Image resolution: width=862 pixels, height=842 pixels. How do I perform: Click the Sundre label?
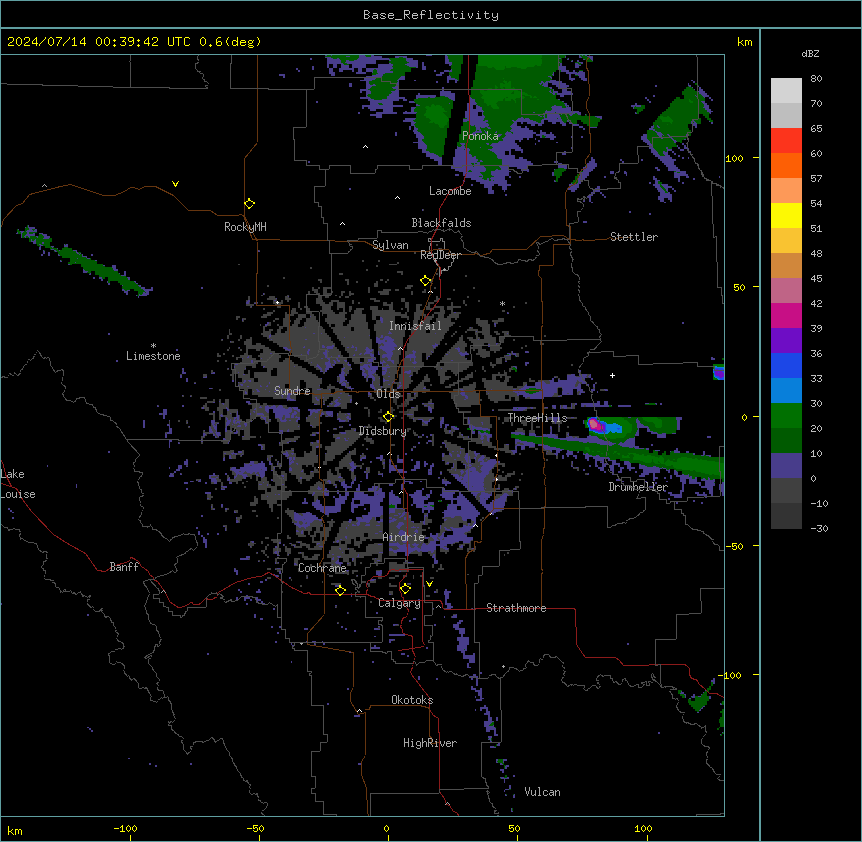click(292, 391)
